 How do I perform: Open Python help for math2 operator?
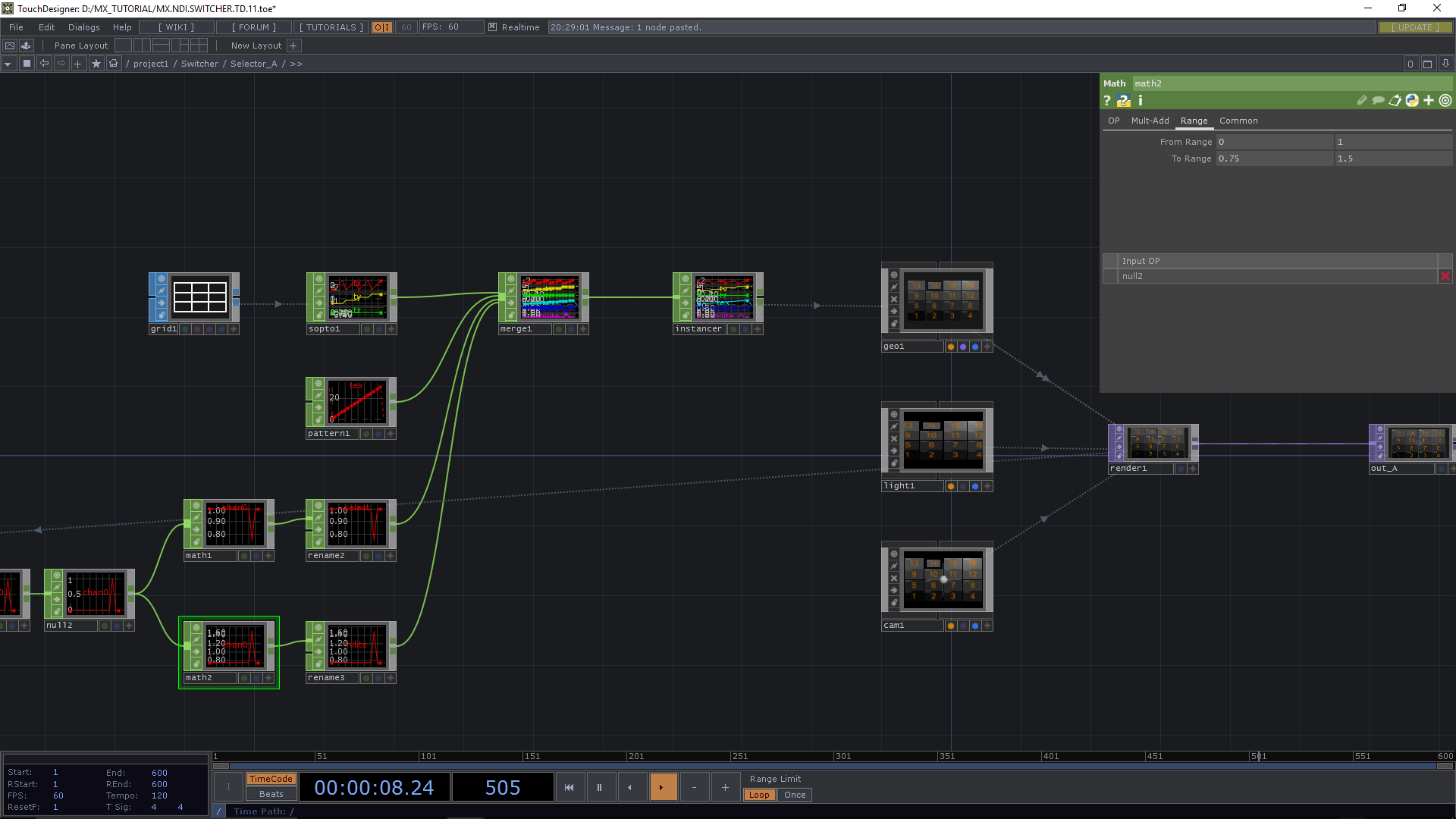click(x=1124, y=101)
